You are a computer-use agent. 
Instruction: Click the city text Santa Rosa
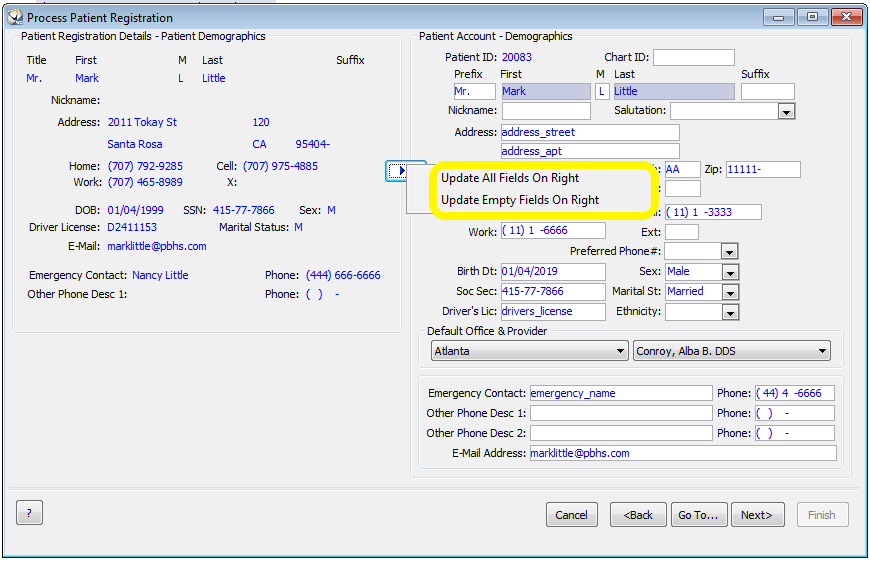click(135, 144)
